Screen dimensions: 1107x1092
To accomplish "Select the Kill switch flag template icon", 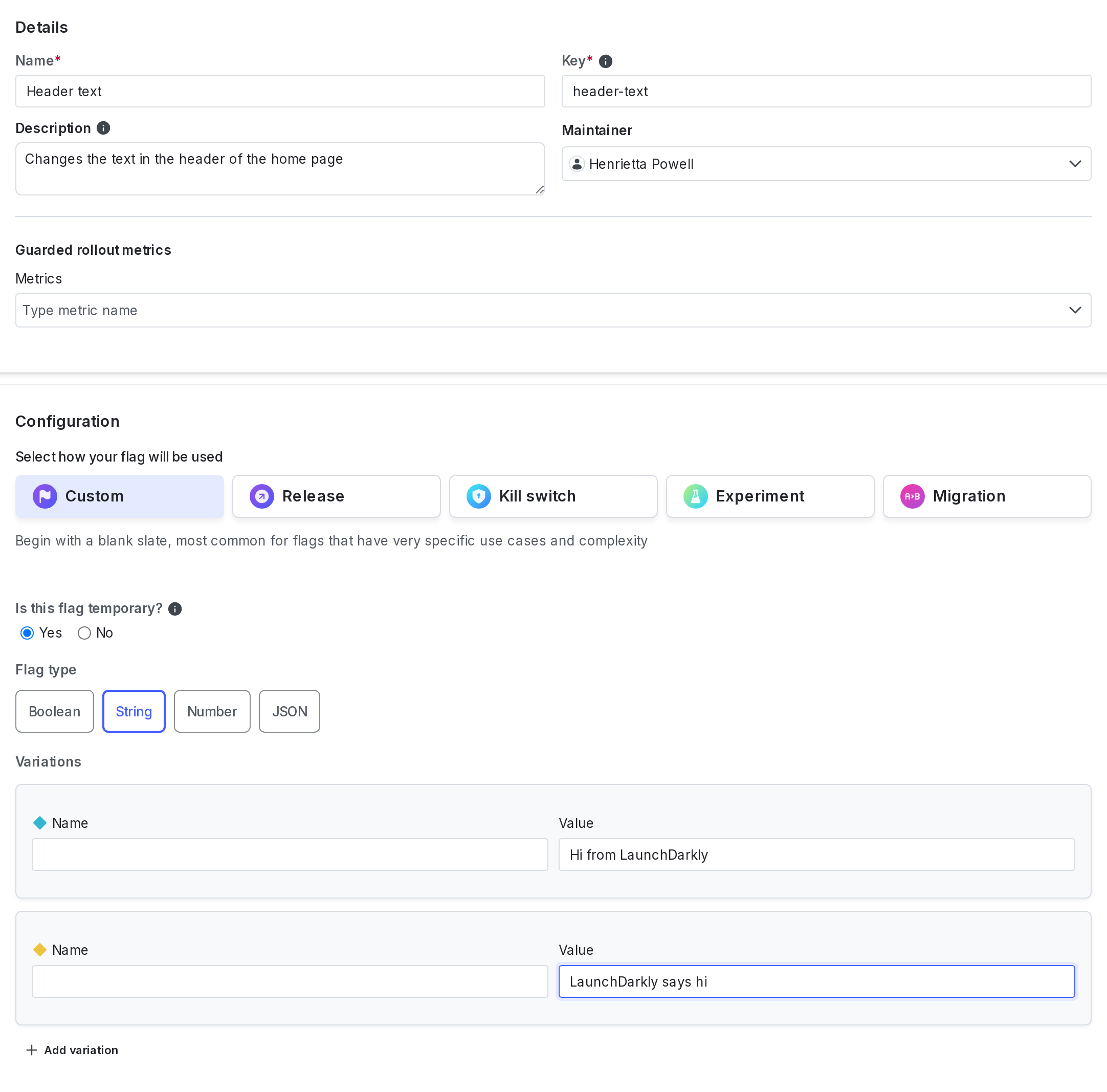I will pos(478,496).
